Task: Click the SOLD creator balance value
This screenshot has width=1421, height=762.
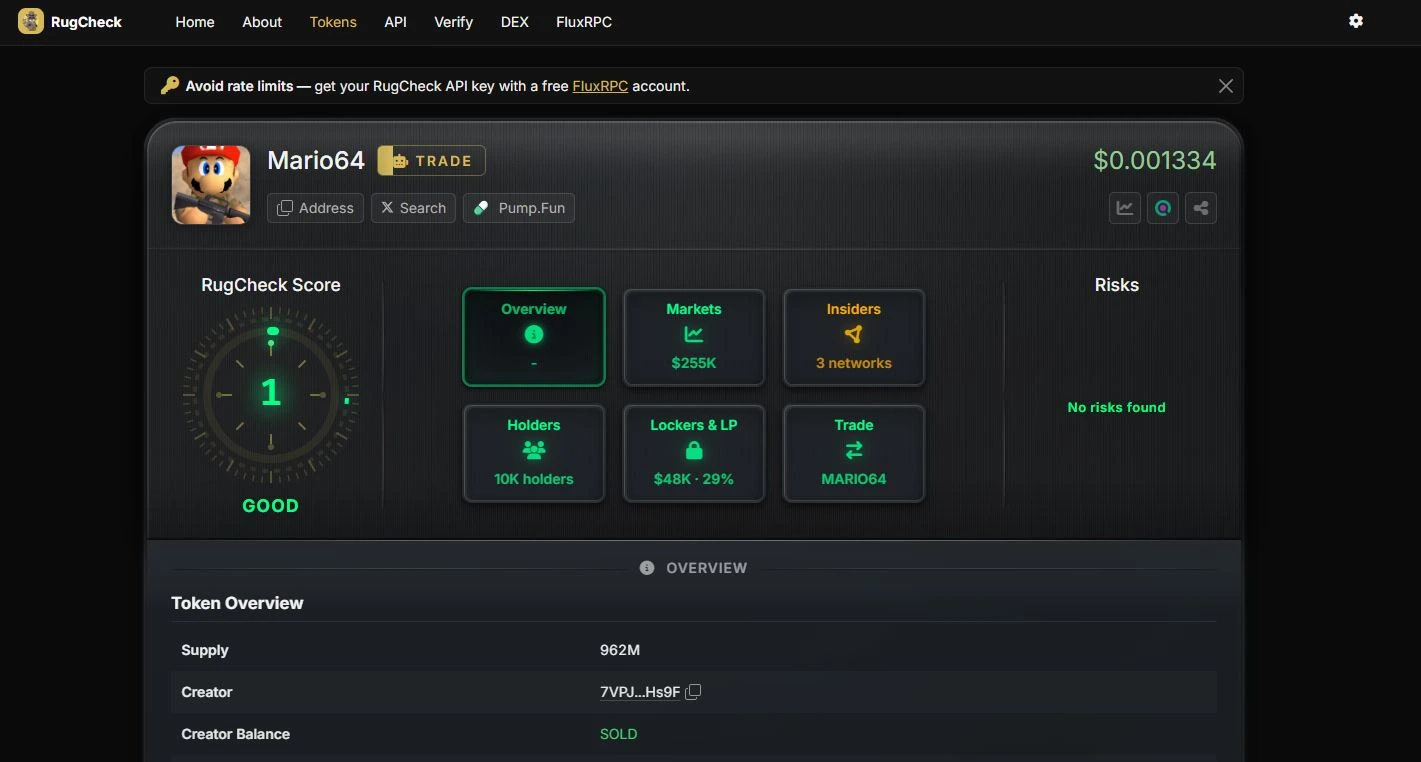Action: pyautogui.click(x=619, y=734)
